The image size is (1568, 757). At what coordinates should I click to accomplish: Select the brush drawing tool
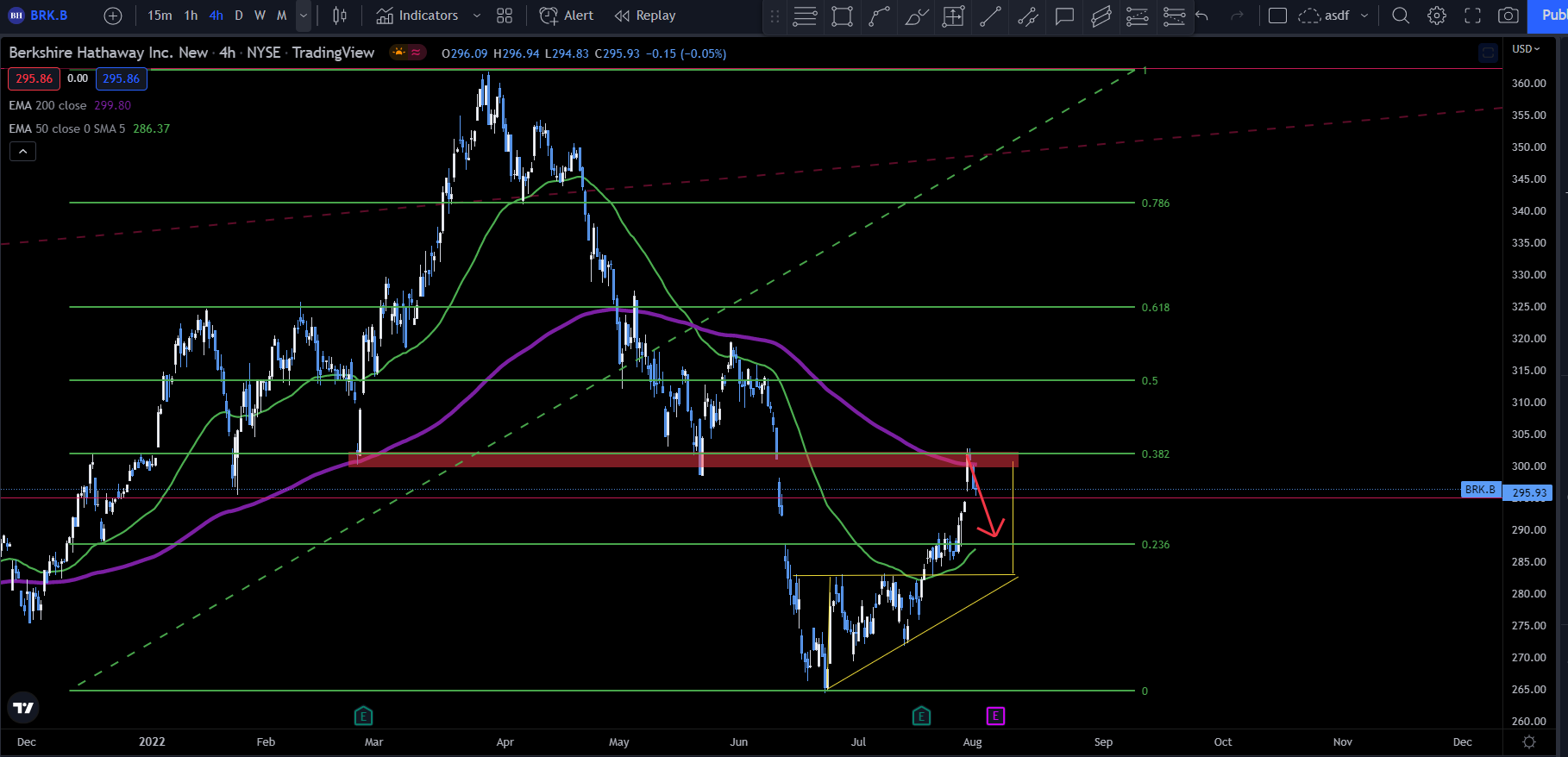point(917,16)
